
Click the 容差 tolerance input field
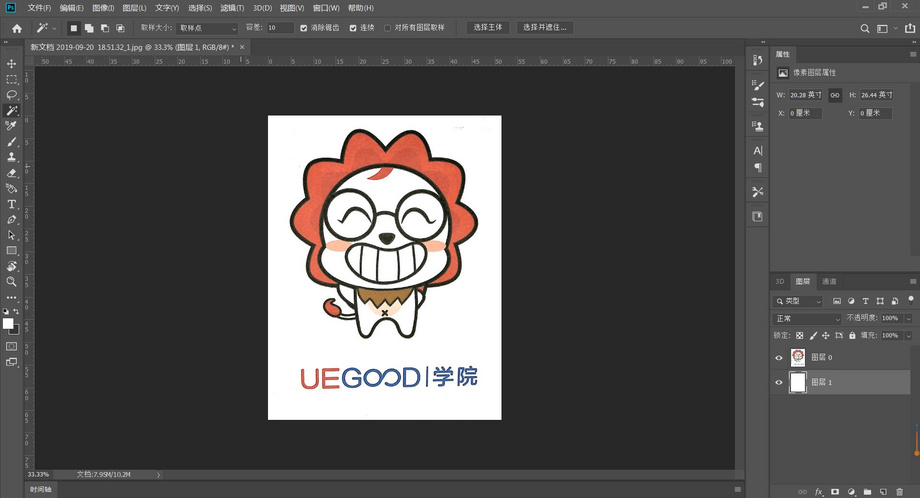[280, 28]
